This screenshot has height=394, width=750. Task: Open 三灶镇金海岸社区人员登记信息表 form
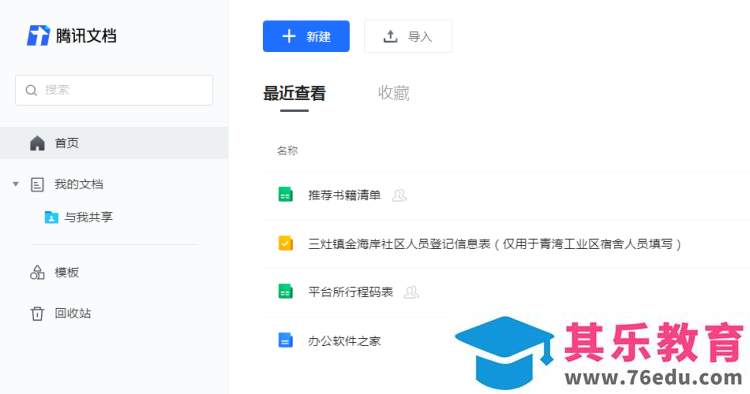(x=495, y=244)
